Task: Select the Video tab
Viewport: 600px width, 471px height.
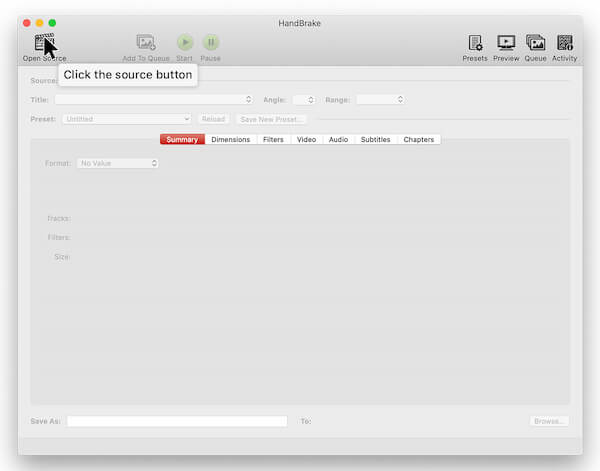Action: tap(306, 139)
